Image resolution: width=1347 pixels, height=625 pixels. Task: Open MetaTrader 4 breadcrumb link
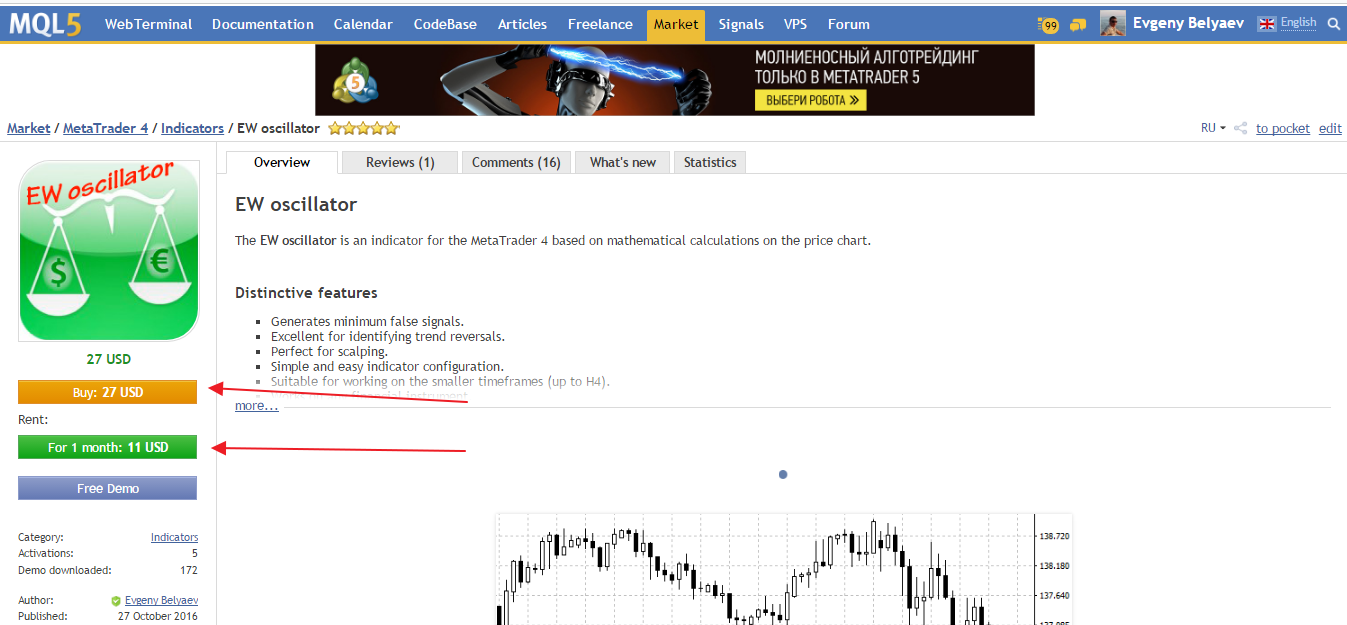(106, 128)
